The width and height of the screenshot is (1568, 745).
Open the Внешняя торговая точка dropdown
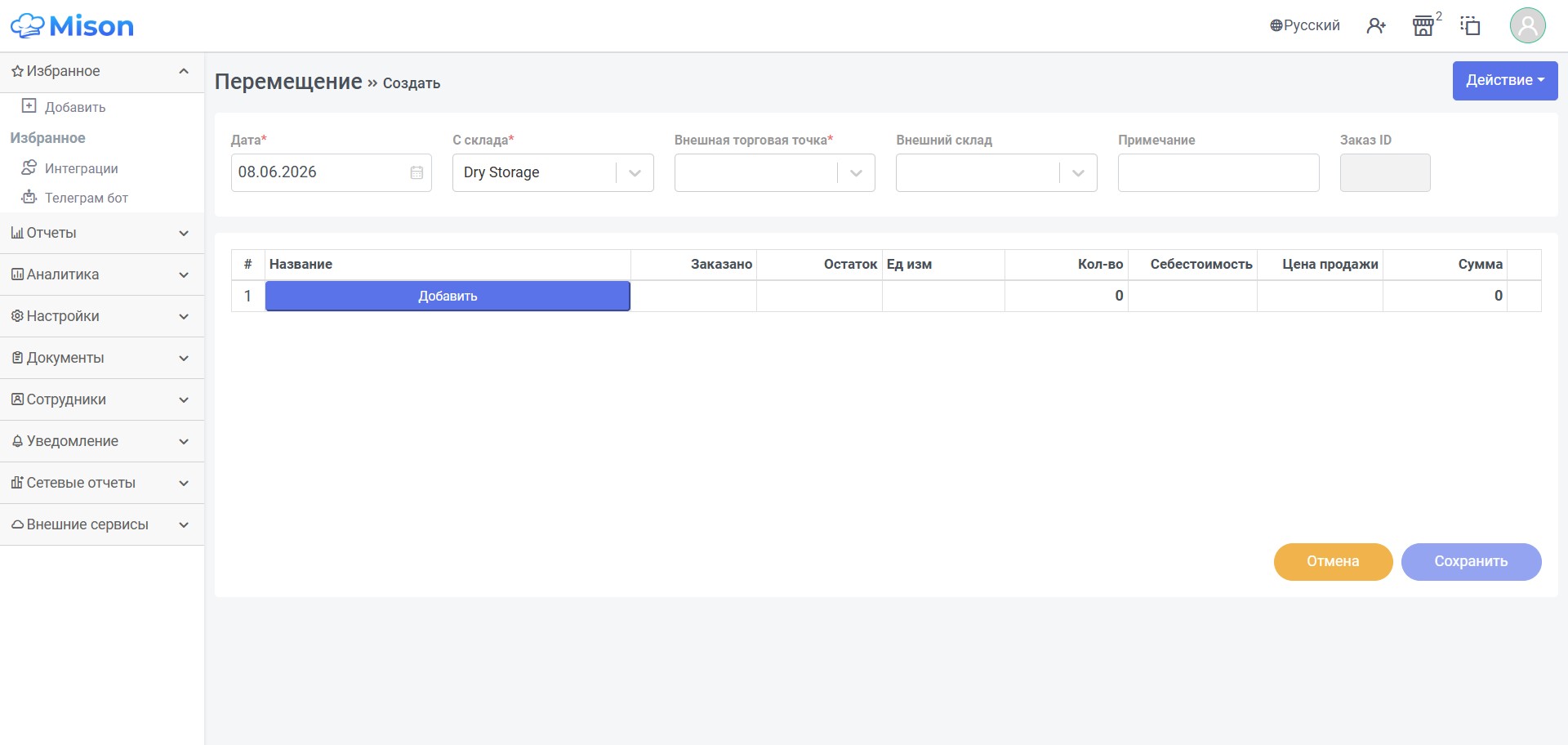click(x=774, y=173)
